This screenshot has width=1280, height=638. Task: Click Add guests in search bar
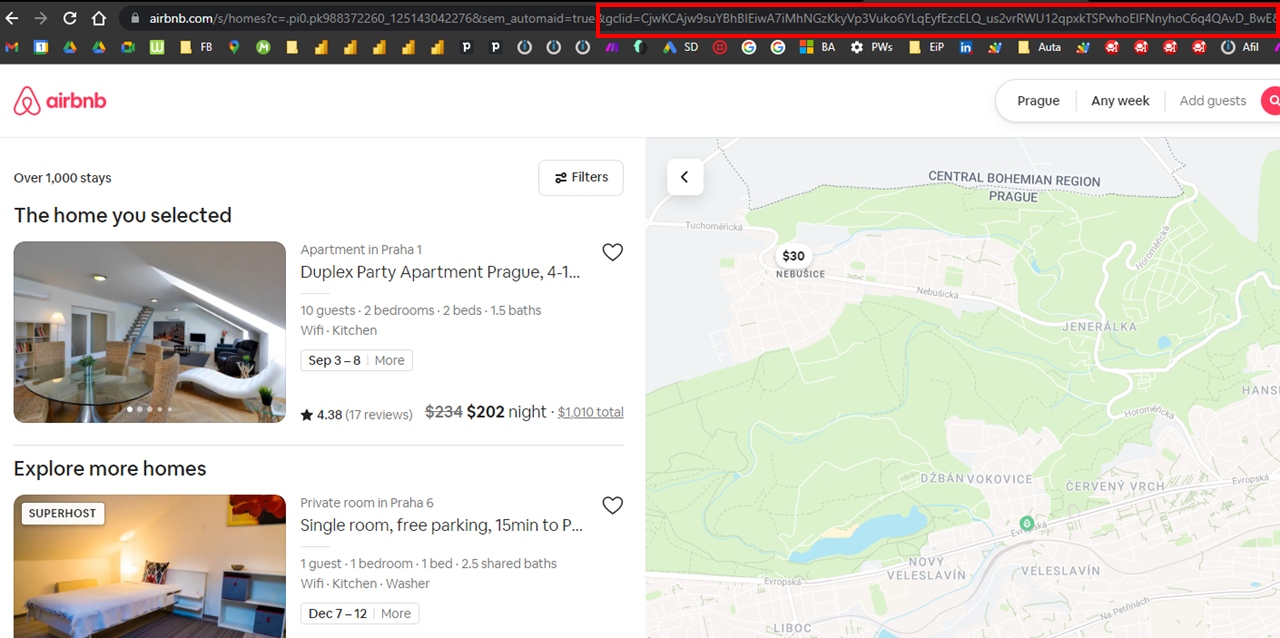[x=1213, y=101]
